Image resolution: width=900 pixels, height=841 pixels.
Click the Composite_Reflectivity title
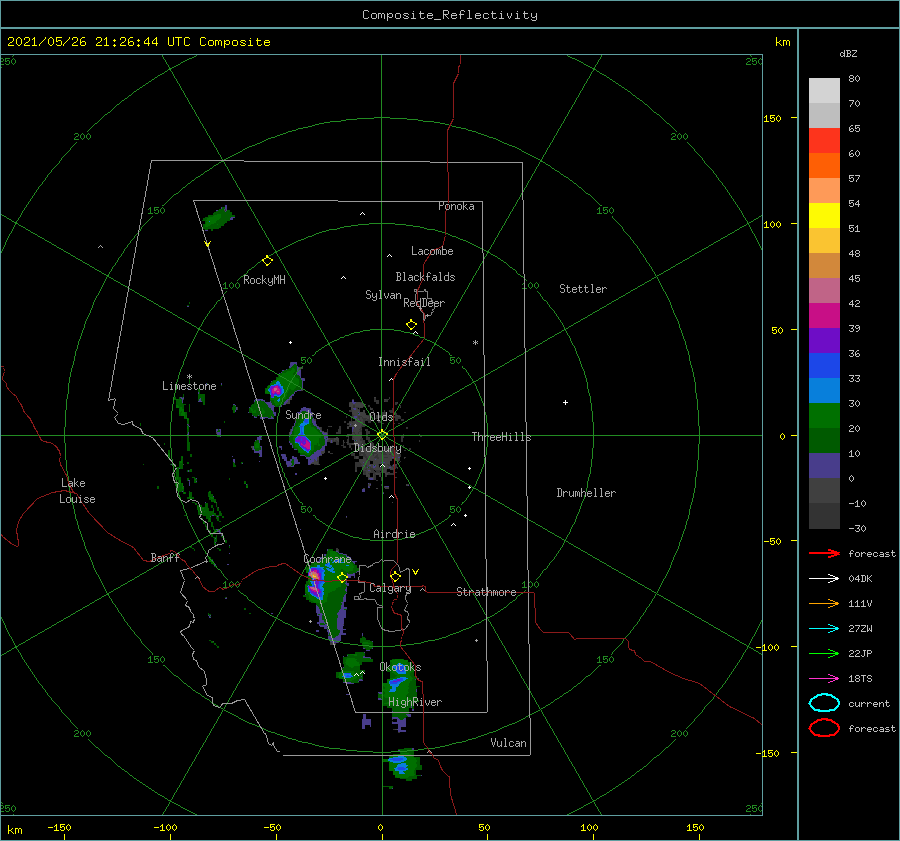(x=450, y=15)
